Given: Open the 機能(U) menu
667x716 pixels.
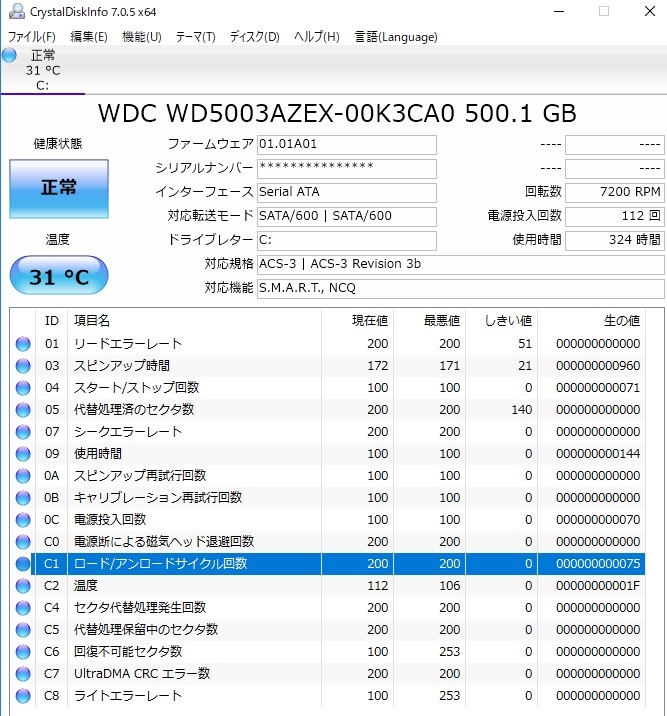Looking at the screenshot, I should tap(142, 37).
